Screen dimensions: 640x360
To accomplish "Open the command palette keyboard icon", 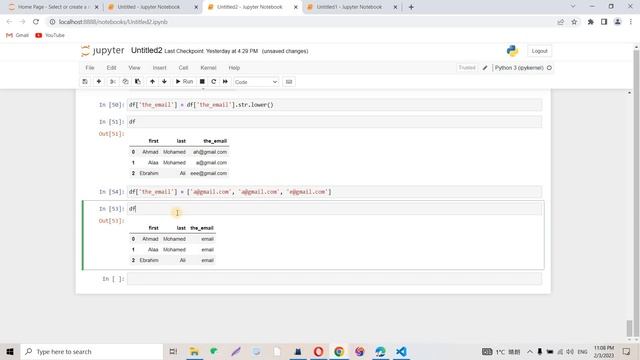I will (289, 82).
